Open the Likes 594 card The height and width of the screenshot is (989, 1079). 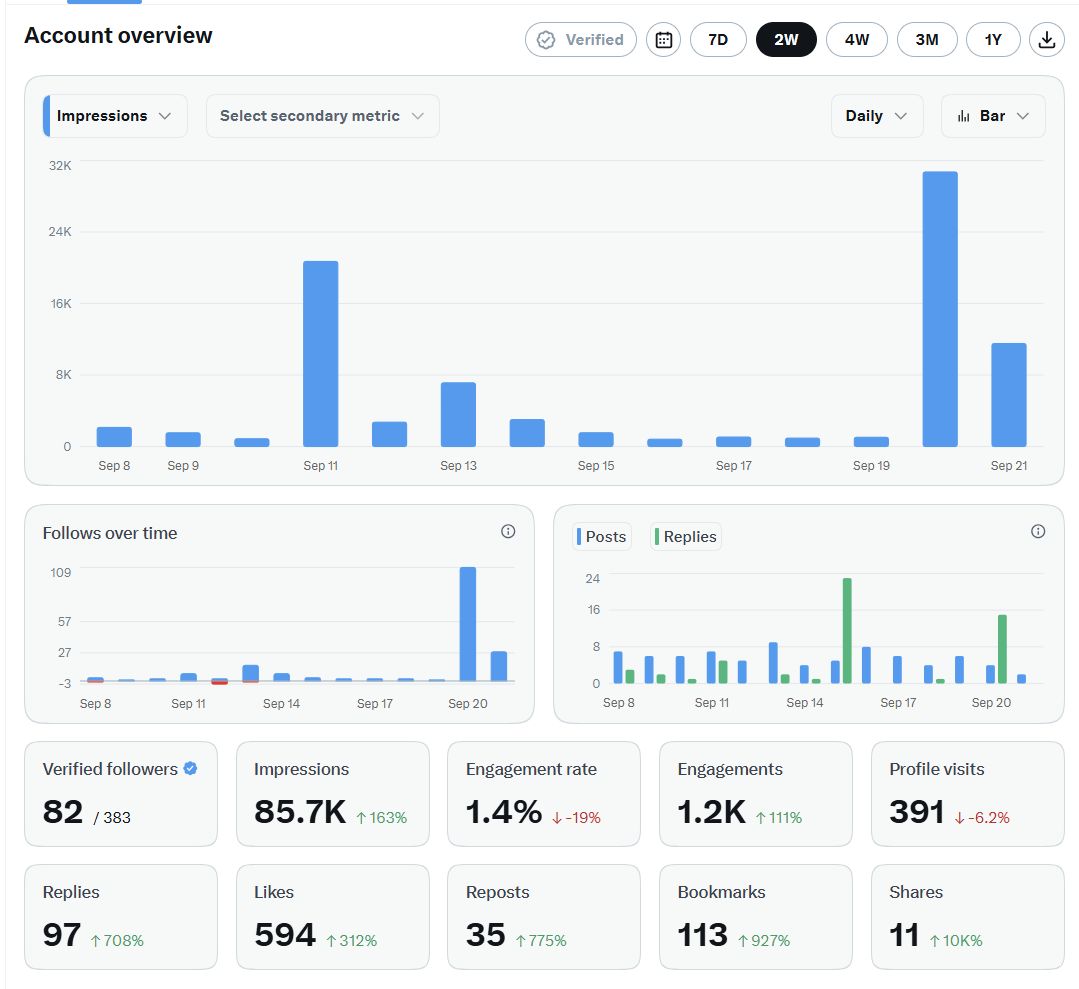coord(332,917)
